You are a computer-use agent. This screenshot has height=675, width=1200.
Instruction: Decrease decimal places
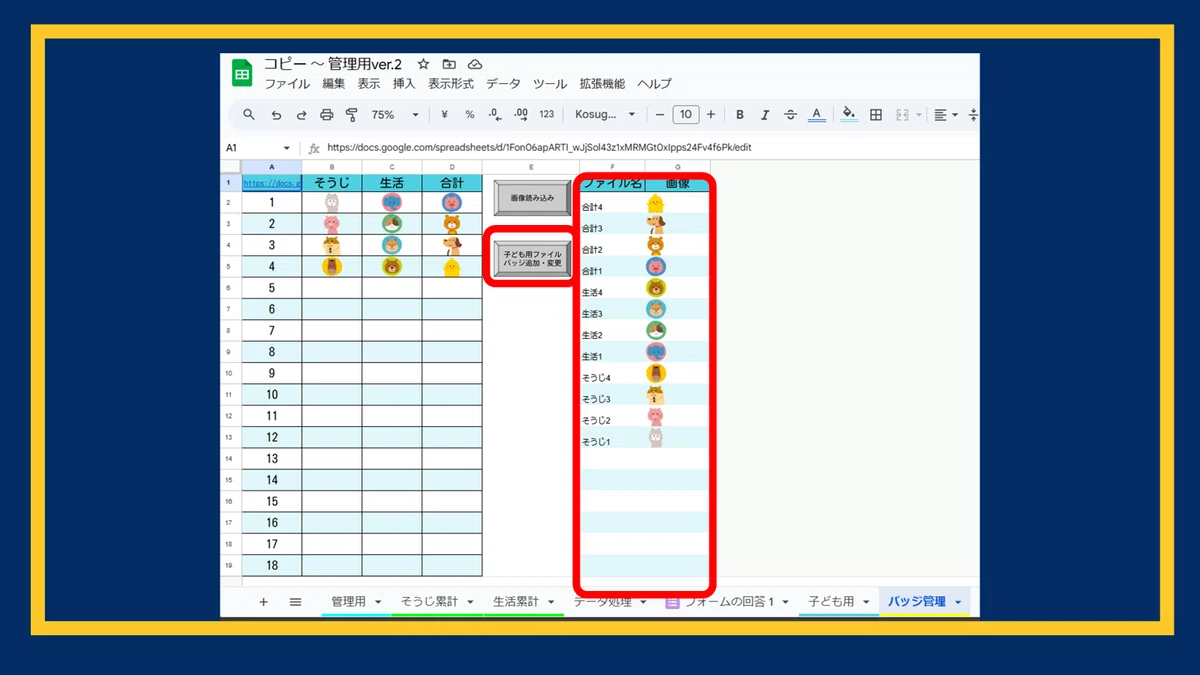(495, 115)
